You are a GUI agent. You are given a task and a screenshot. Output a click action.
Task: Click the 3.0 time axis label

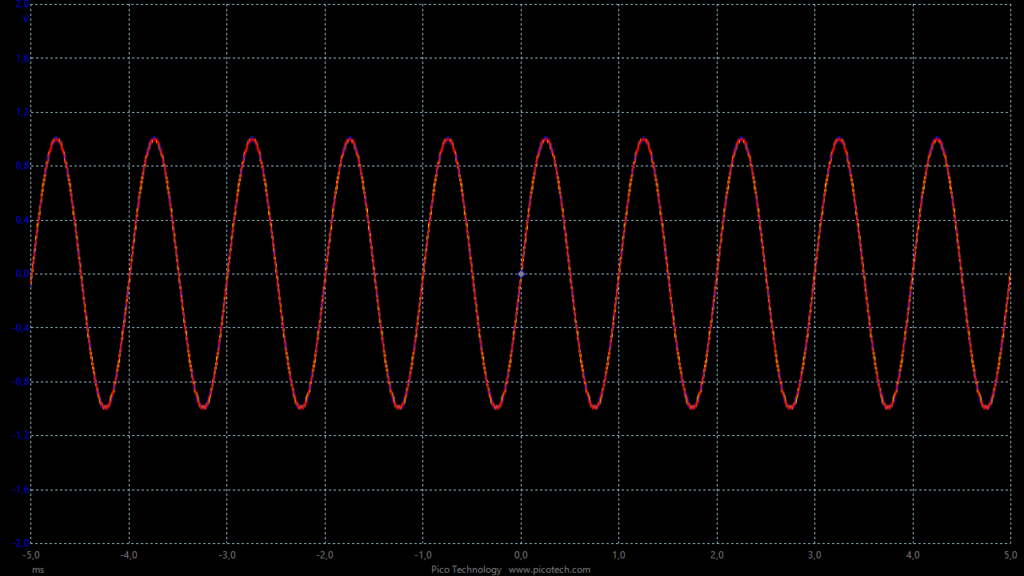click(814, 555)
